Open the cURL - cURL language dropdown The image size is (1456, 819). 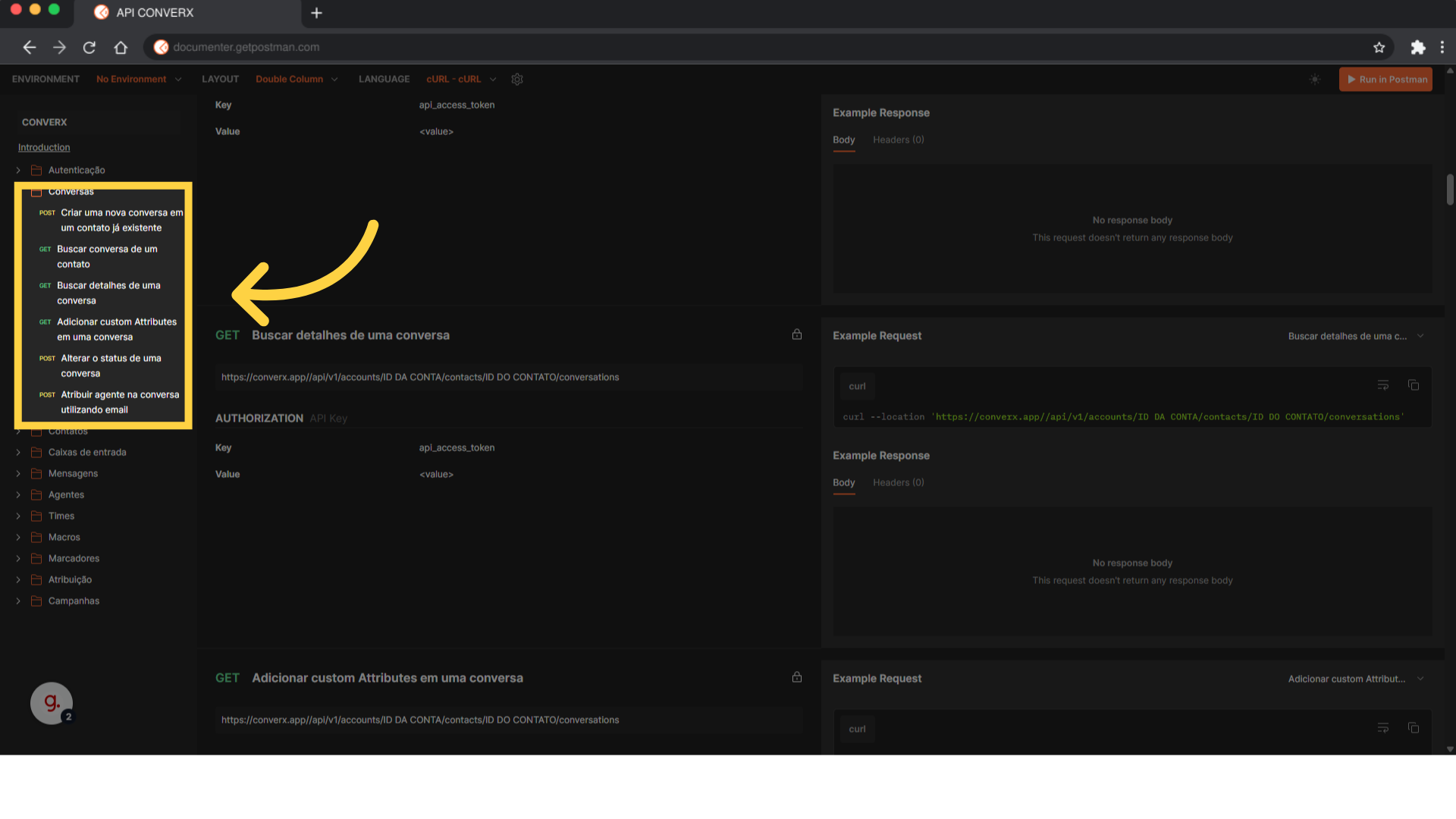[461, 79]
